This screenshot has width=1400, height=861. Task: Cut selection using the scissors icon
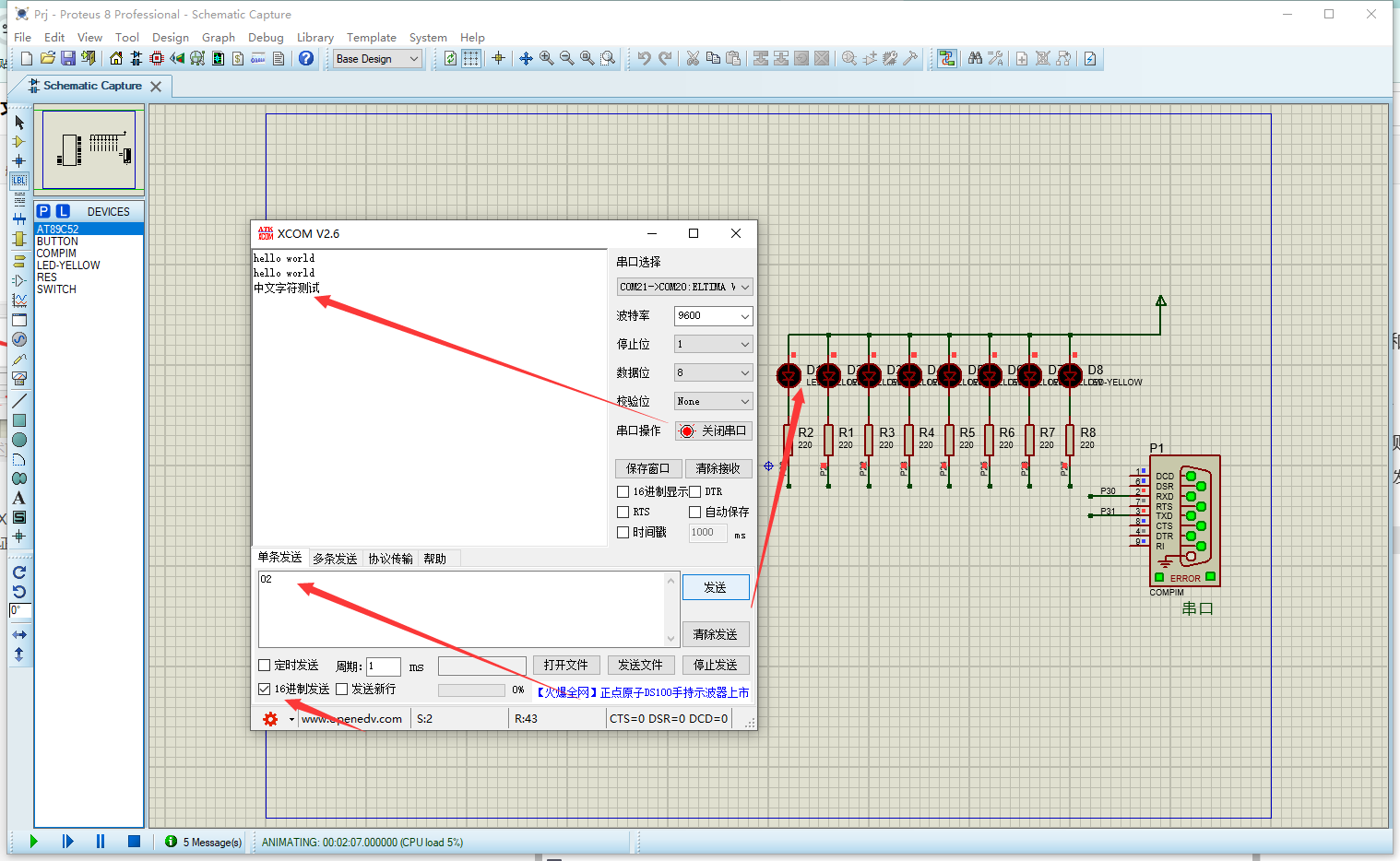click(x=693, y=59)
